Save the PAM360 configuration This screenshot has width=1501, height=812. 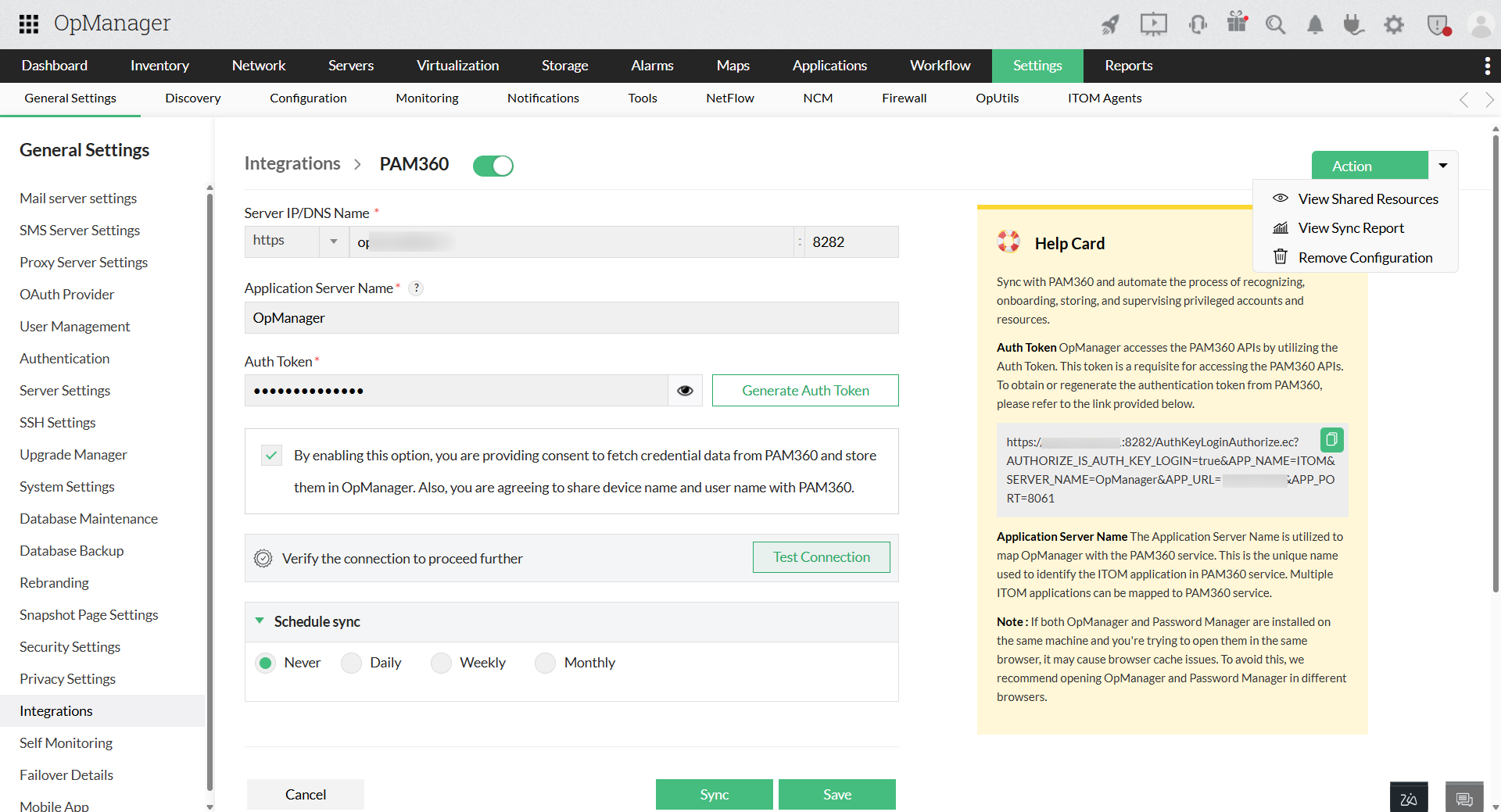pos(837,795)
